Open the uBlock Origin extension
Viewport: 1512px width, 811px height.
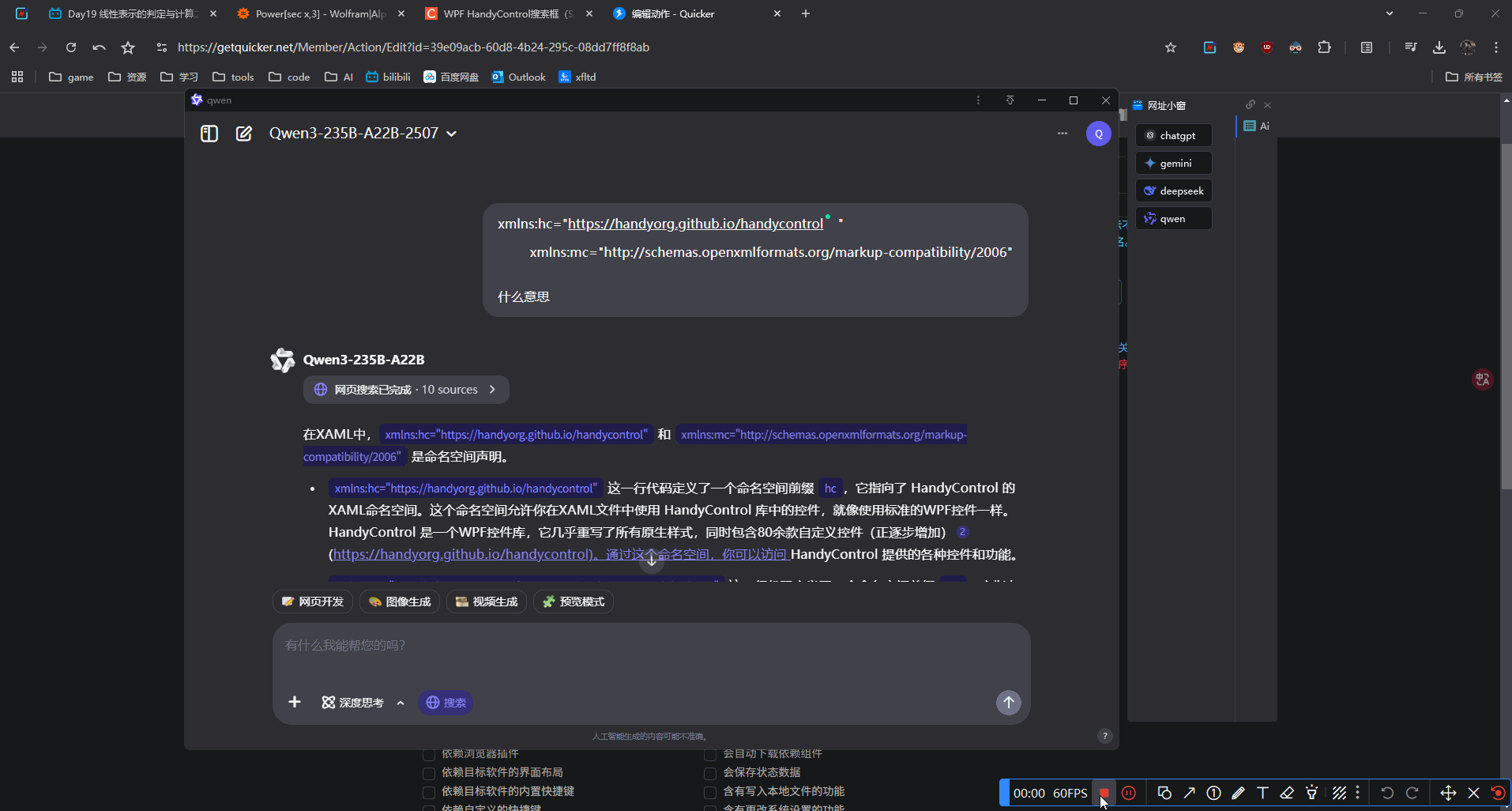1267,47
